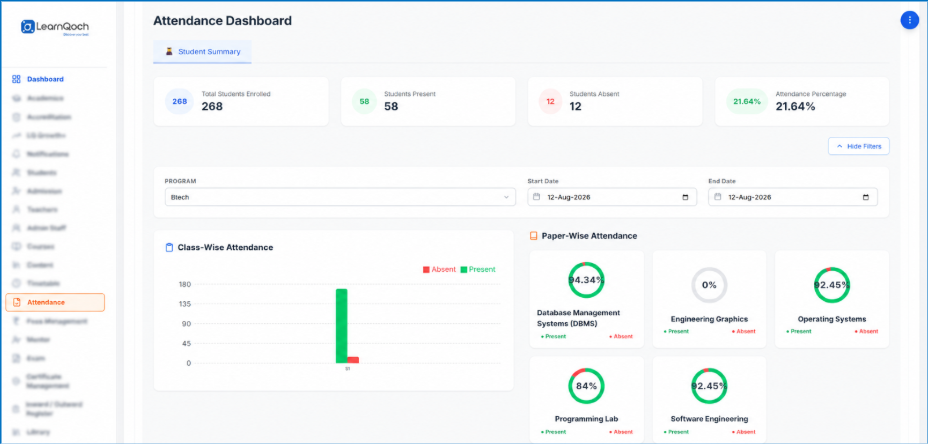
Task: Toggle the Present series in chart legend
Action: click(478, 269)
